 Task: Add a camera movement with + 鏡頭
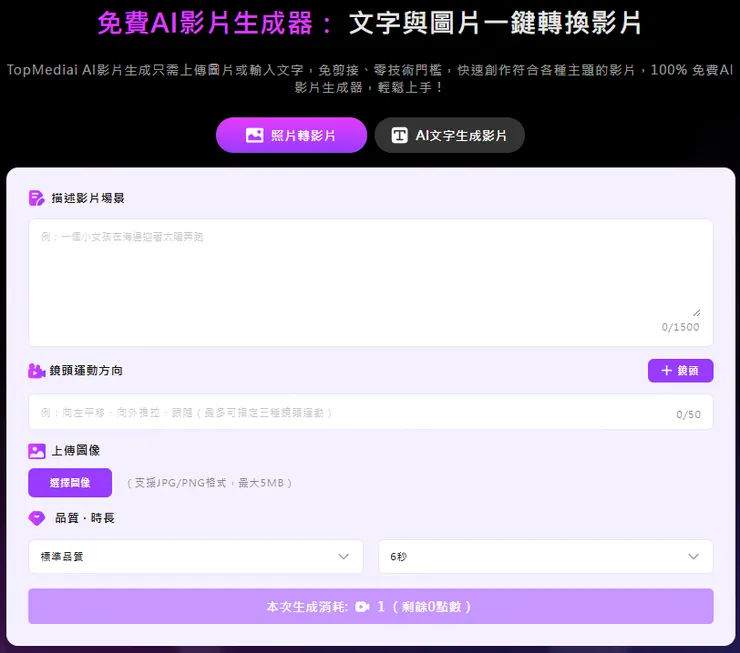680,371
